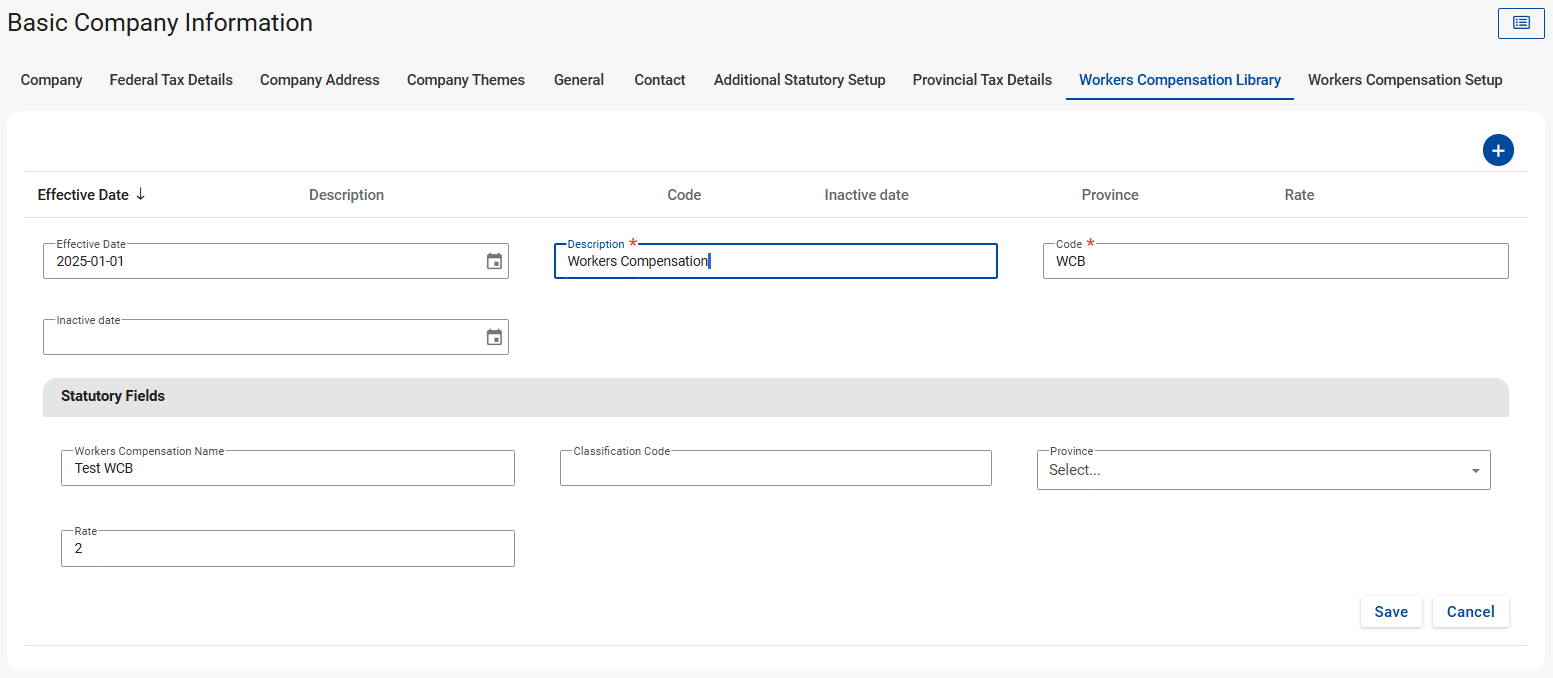1553x678 pixels.
Task: Open the Effective Date calendar picker
Action: (494, 261)
